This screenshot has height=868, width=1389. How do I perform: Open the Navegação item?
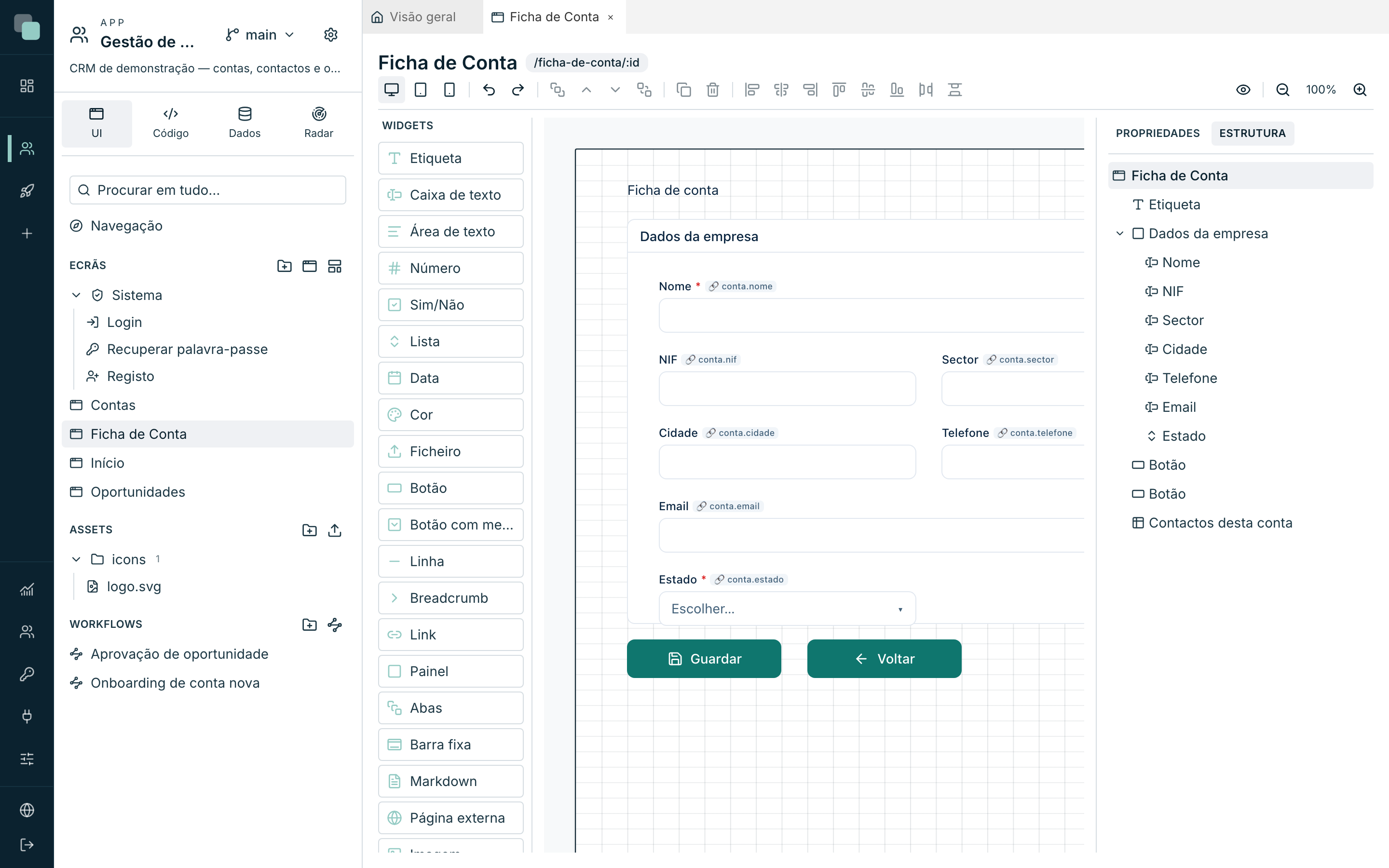[x=208, y=226]
